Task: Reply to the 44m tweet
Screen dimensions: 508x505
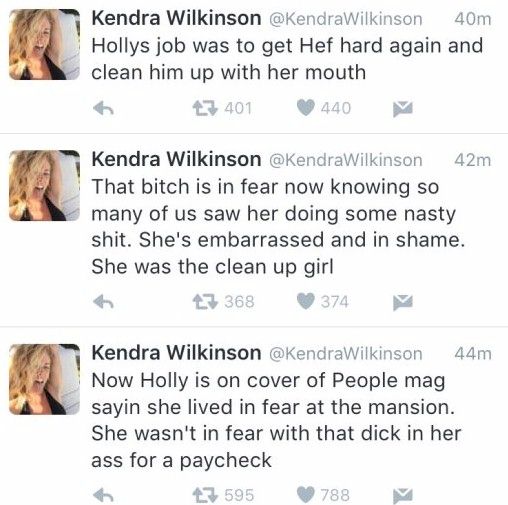Action: pyautogui.click(x=103, y=495)
